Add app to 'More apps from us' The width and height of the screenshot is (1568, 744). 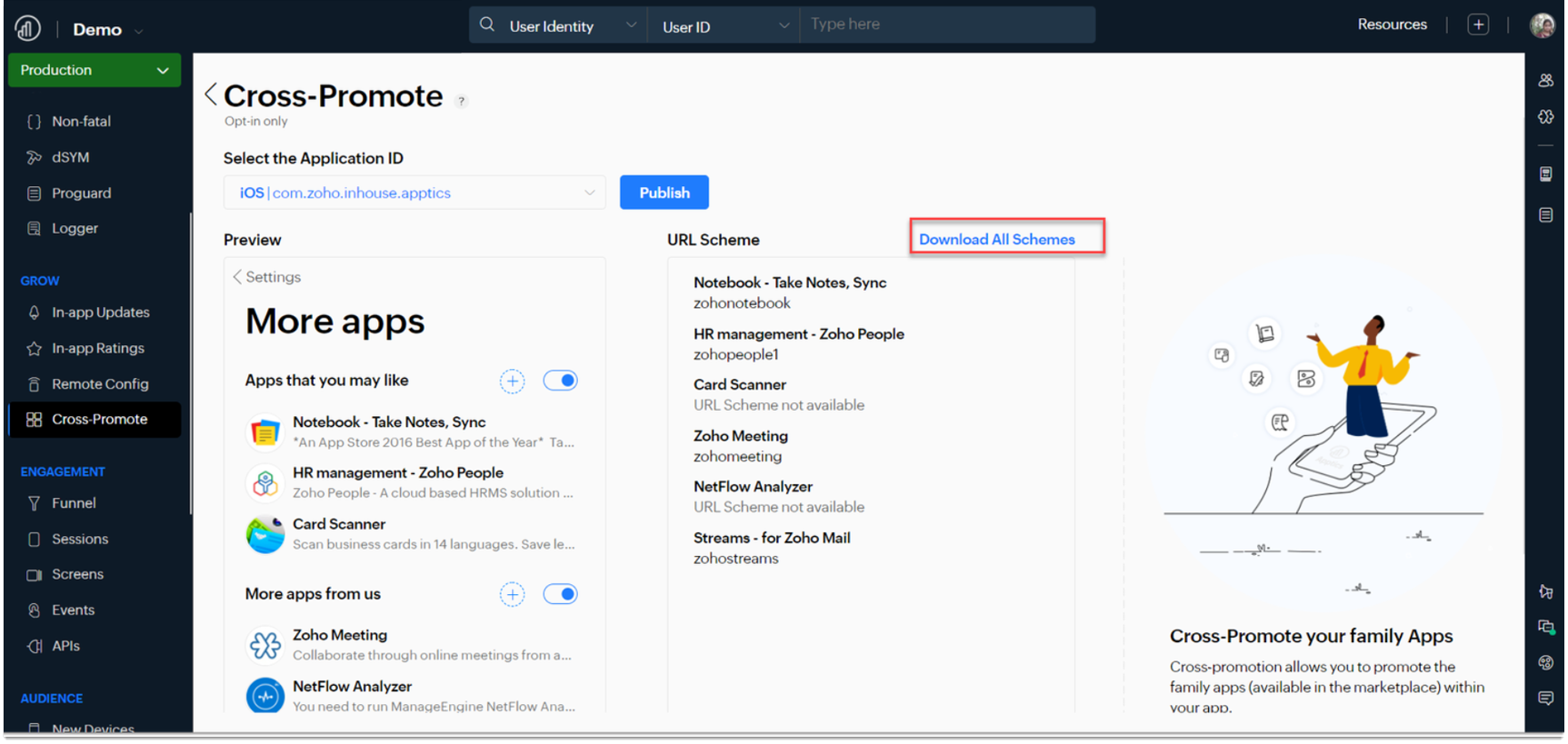tap(512, 595)
